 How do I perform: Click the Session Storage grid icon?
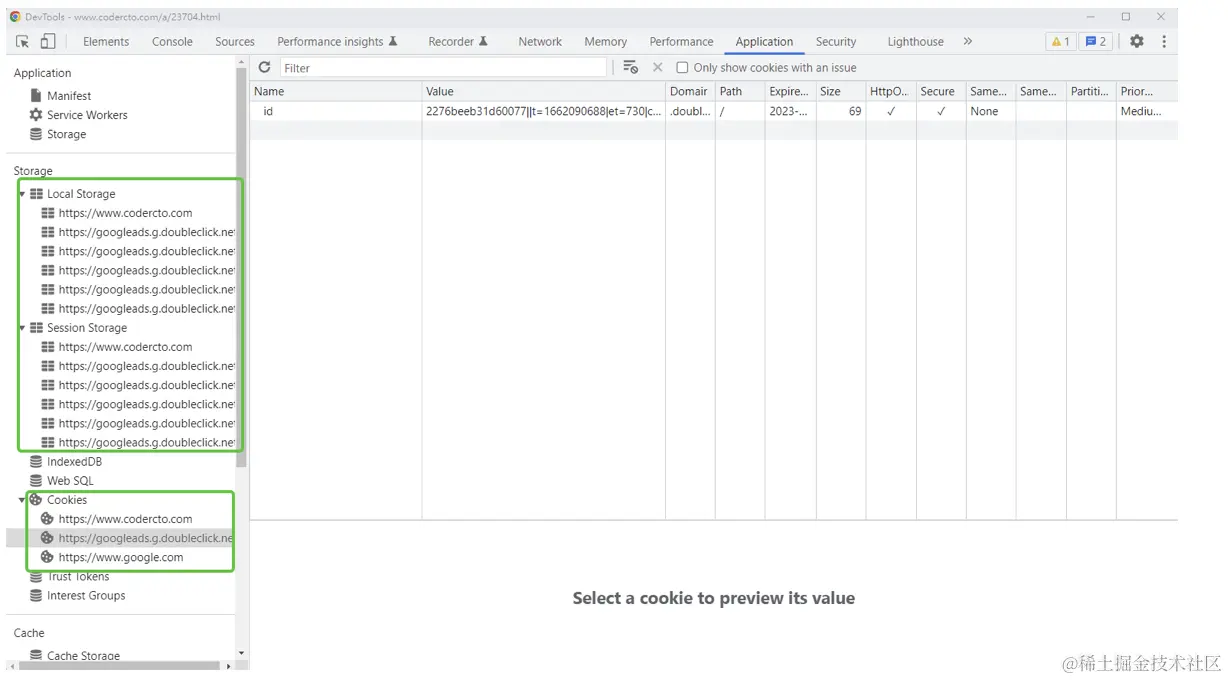point(36,327)
